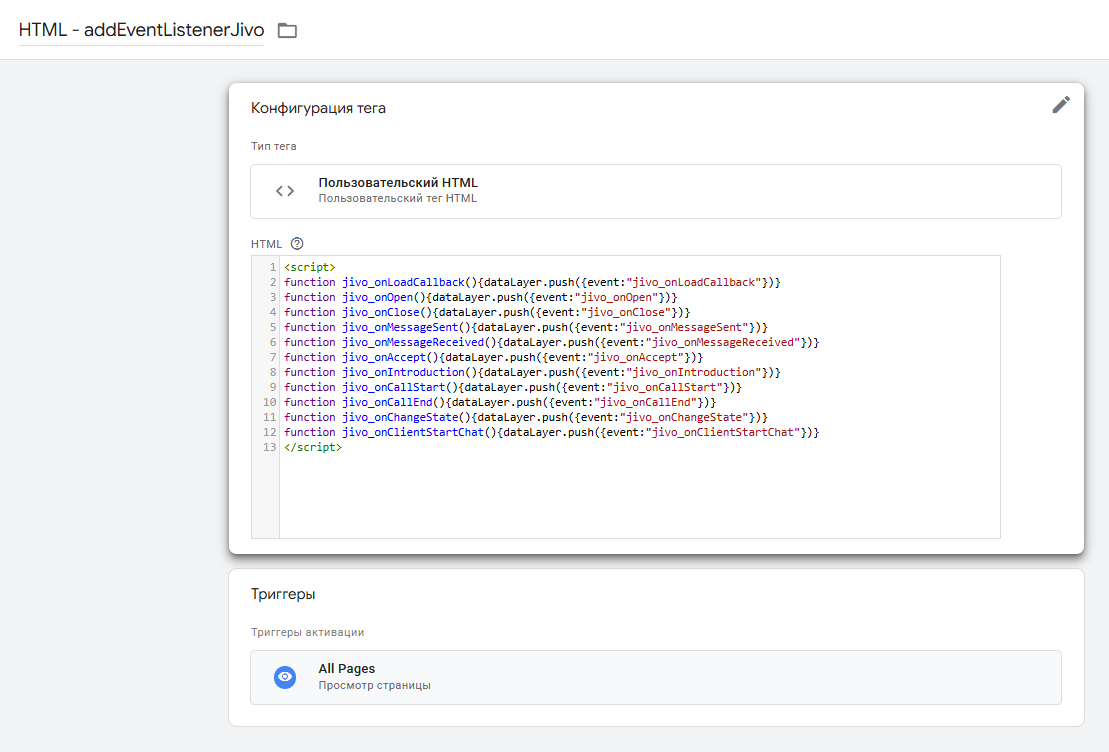Click the jivo_onMessageReceived function line

click(552, 342)
